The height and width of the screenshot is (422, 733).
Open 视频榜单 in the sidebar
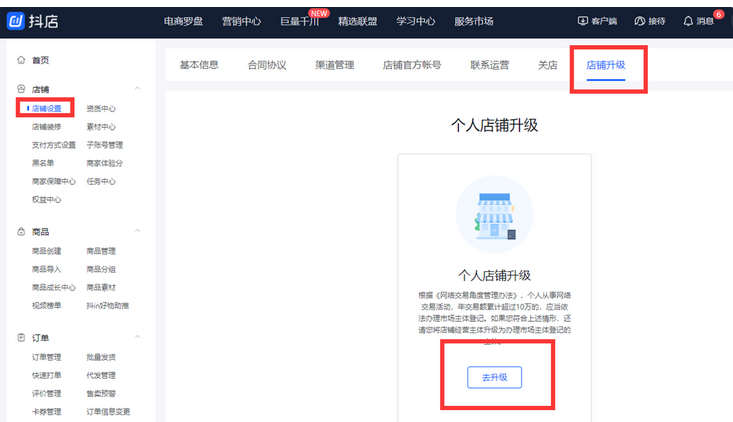click(46, 306)
